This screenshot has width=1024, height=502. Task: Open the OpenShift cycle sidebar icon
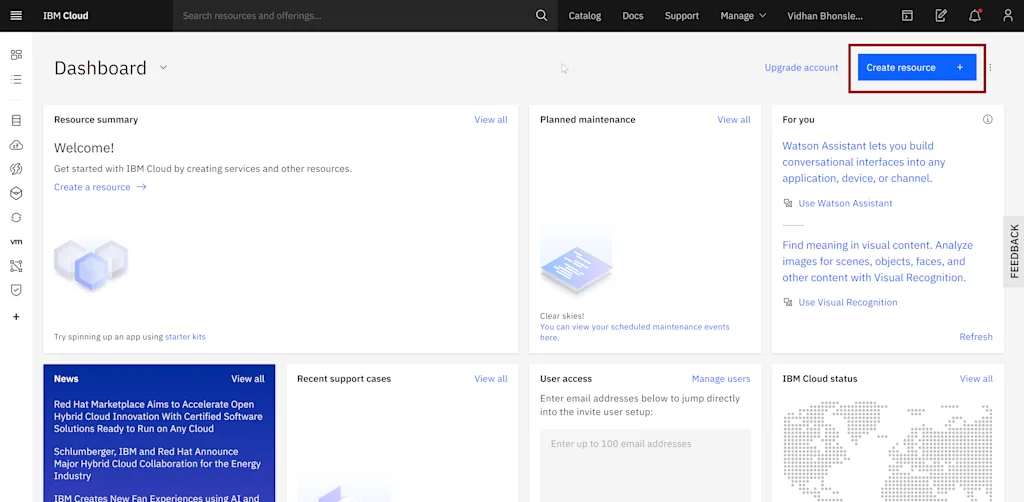tap(16, 217)
